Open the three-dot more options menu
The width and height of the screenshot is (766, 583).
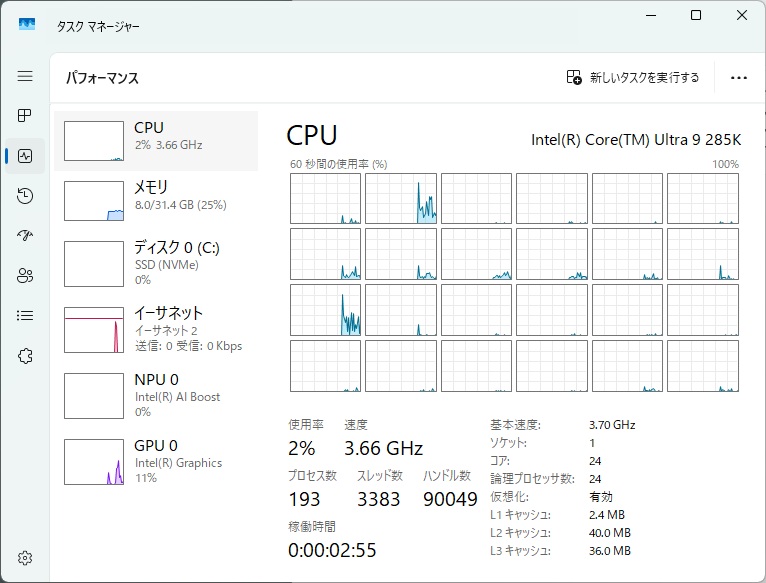coord(739,77)
